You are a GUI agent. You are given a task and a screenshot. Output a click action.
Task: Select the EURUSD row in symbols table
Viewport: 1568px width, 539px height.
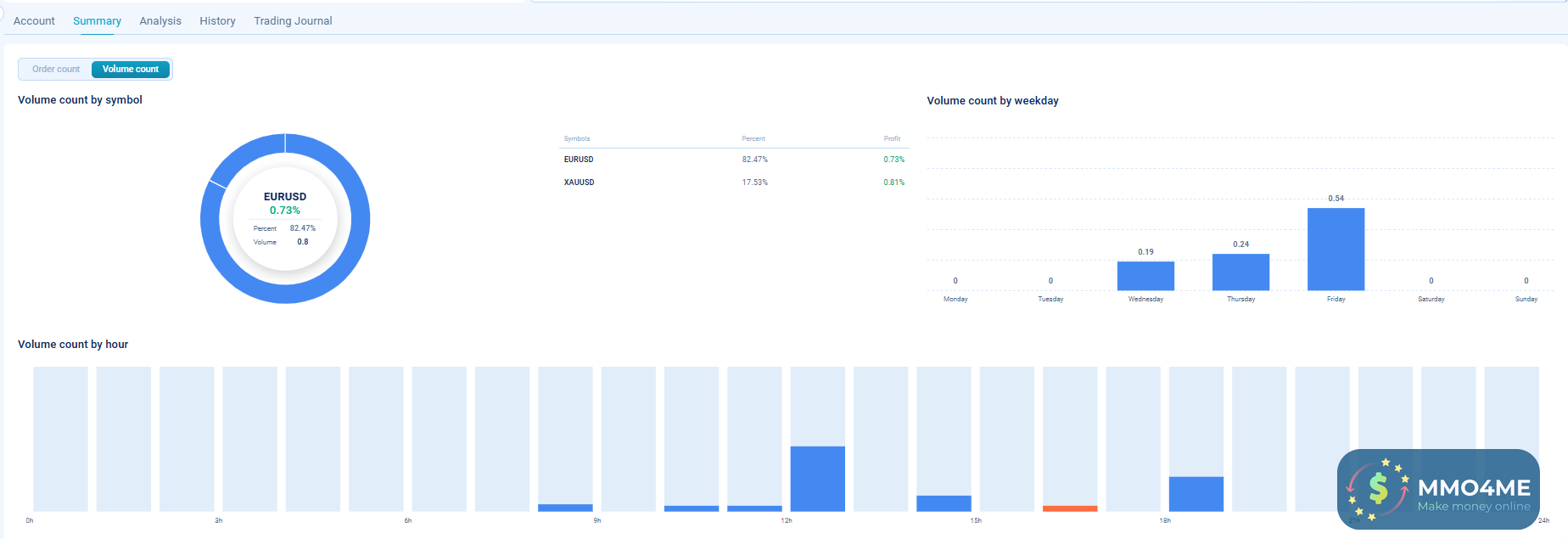[x=579, y=160]
